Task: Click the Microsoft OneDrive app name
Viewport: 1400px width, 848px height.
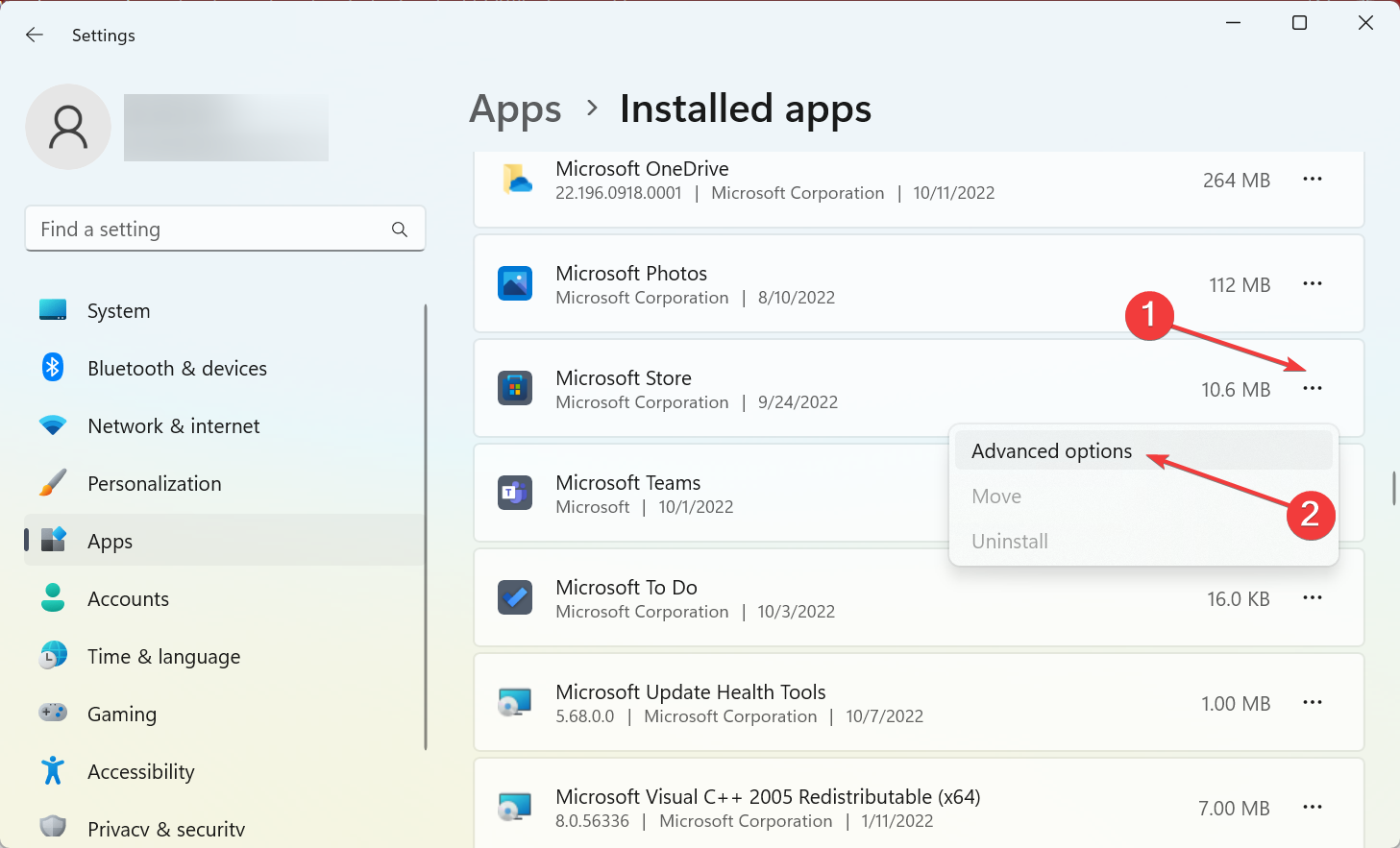Action: [x=642, y=169]
